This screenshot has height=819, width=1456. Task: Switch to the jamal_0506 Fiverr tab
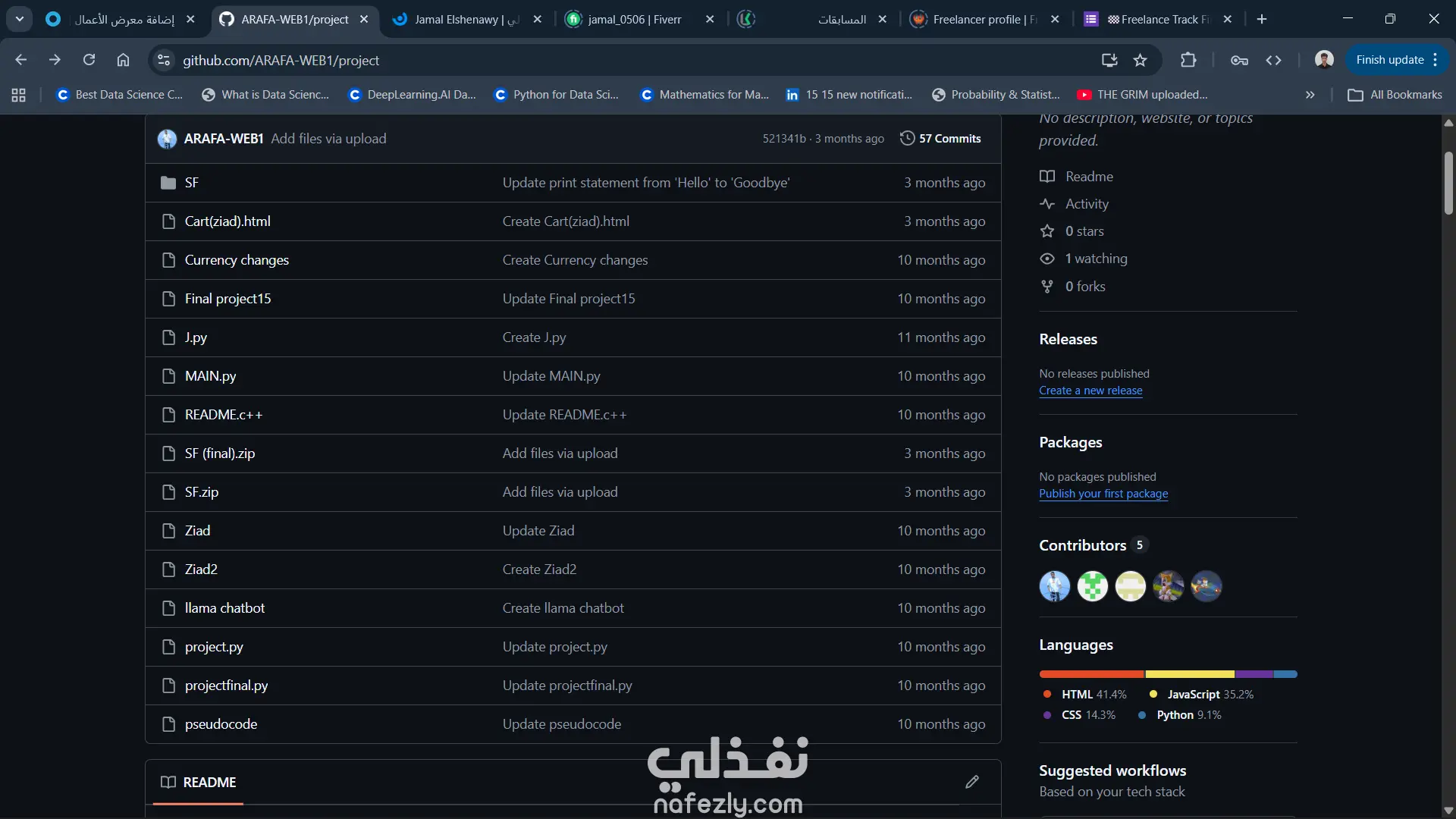pos(634,20)
